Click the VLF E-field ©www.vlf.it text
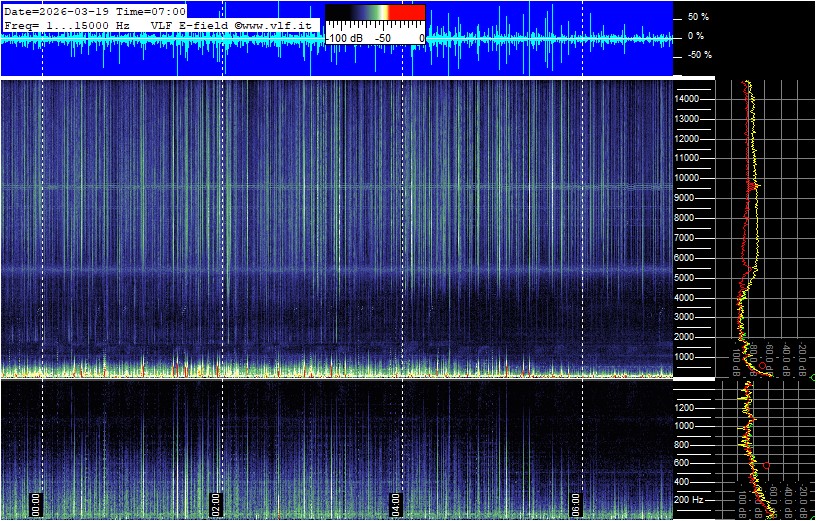816x521 pixels. (231, 25)
